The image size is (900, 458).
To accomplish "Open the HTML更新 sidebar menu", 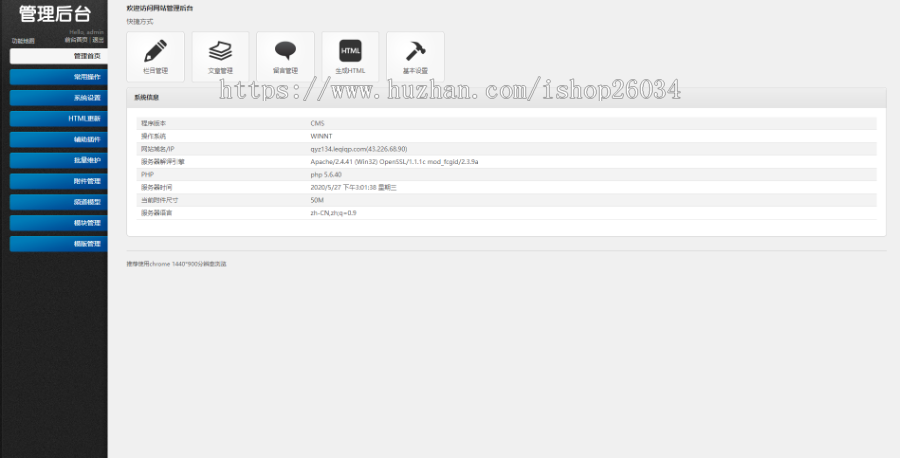I will pos(59,119).
